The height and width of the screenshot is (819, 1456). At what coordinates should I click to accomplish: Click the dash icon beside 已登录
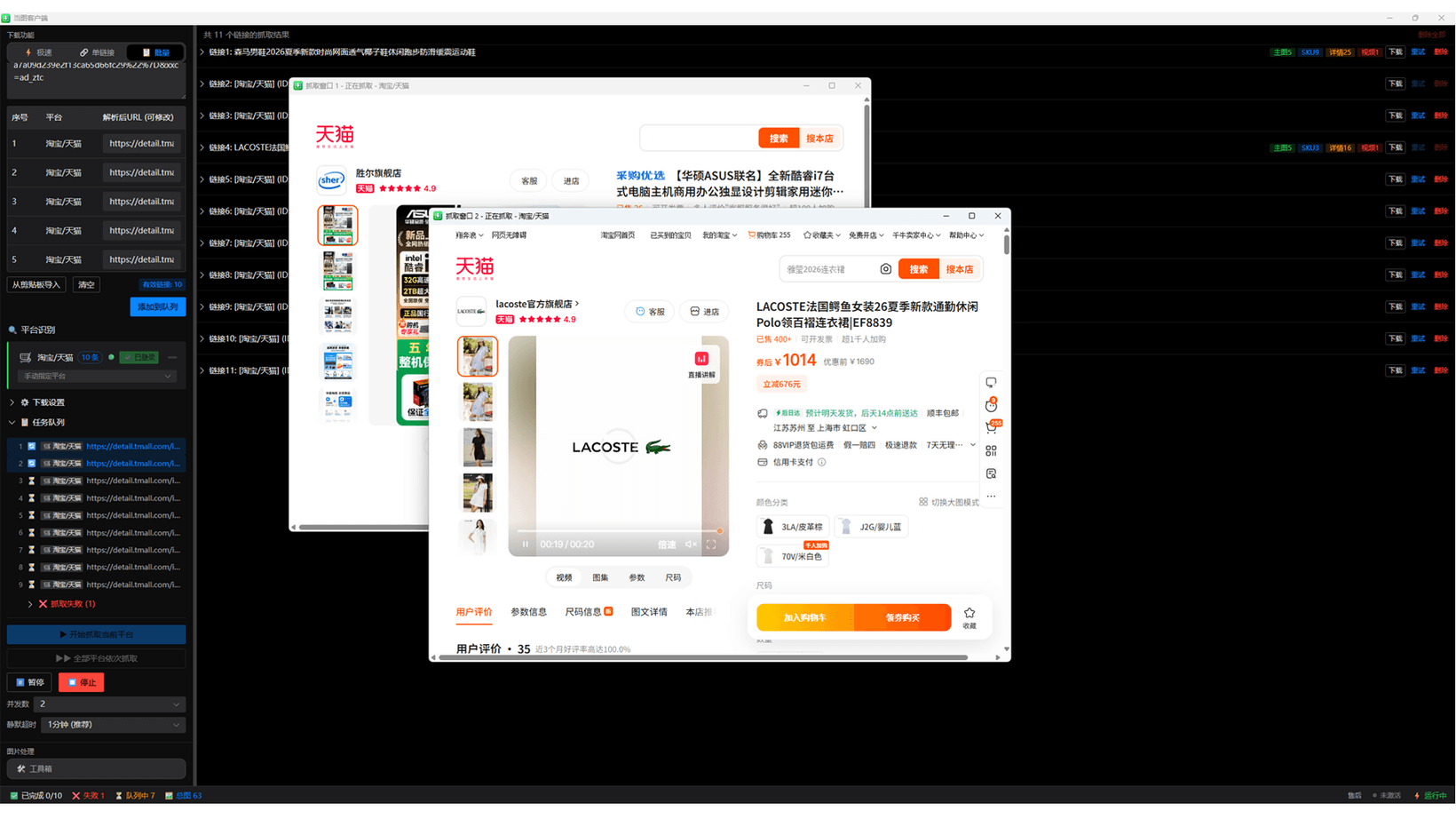[x=172, y=357]
